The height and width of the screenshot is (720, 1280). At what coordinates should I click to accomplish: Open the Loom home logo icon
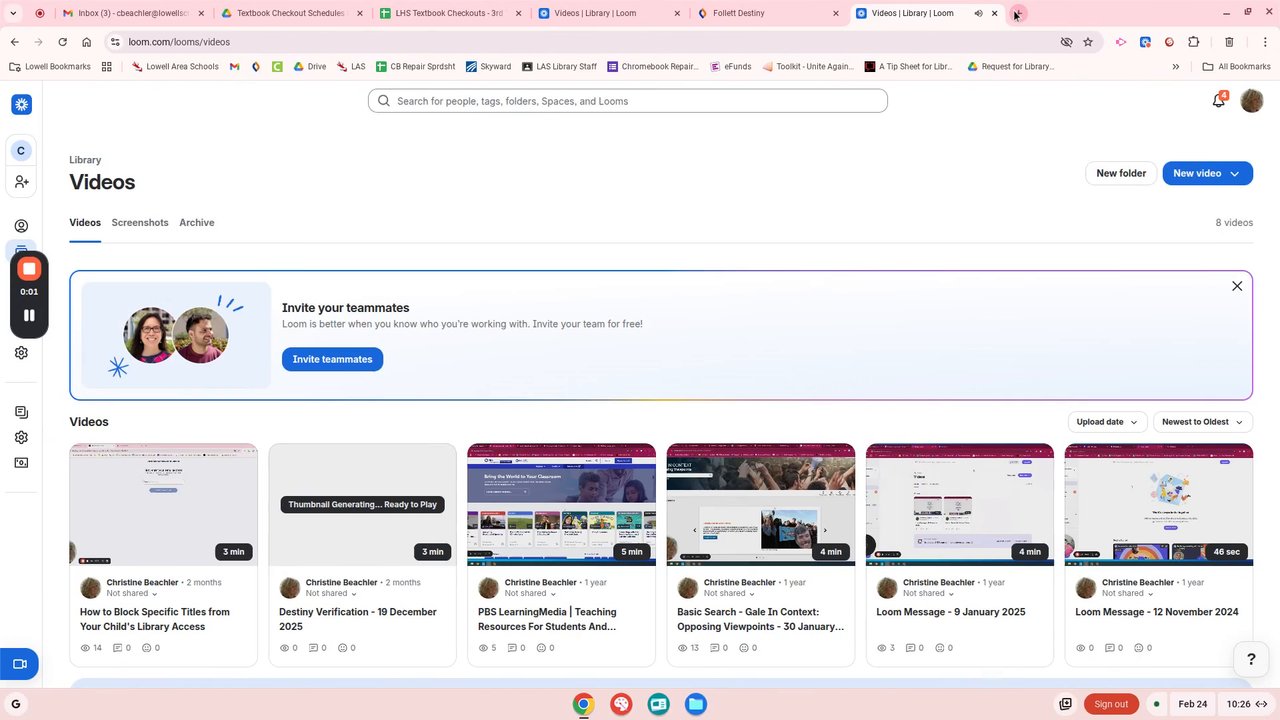pos(21,104)
